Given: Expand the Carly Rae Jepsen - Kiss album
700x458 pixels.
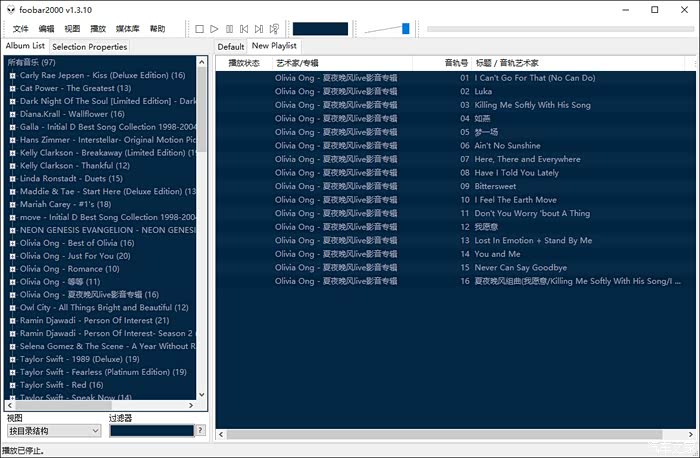Looking at the screenshot, I should coord(12,75).
